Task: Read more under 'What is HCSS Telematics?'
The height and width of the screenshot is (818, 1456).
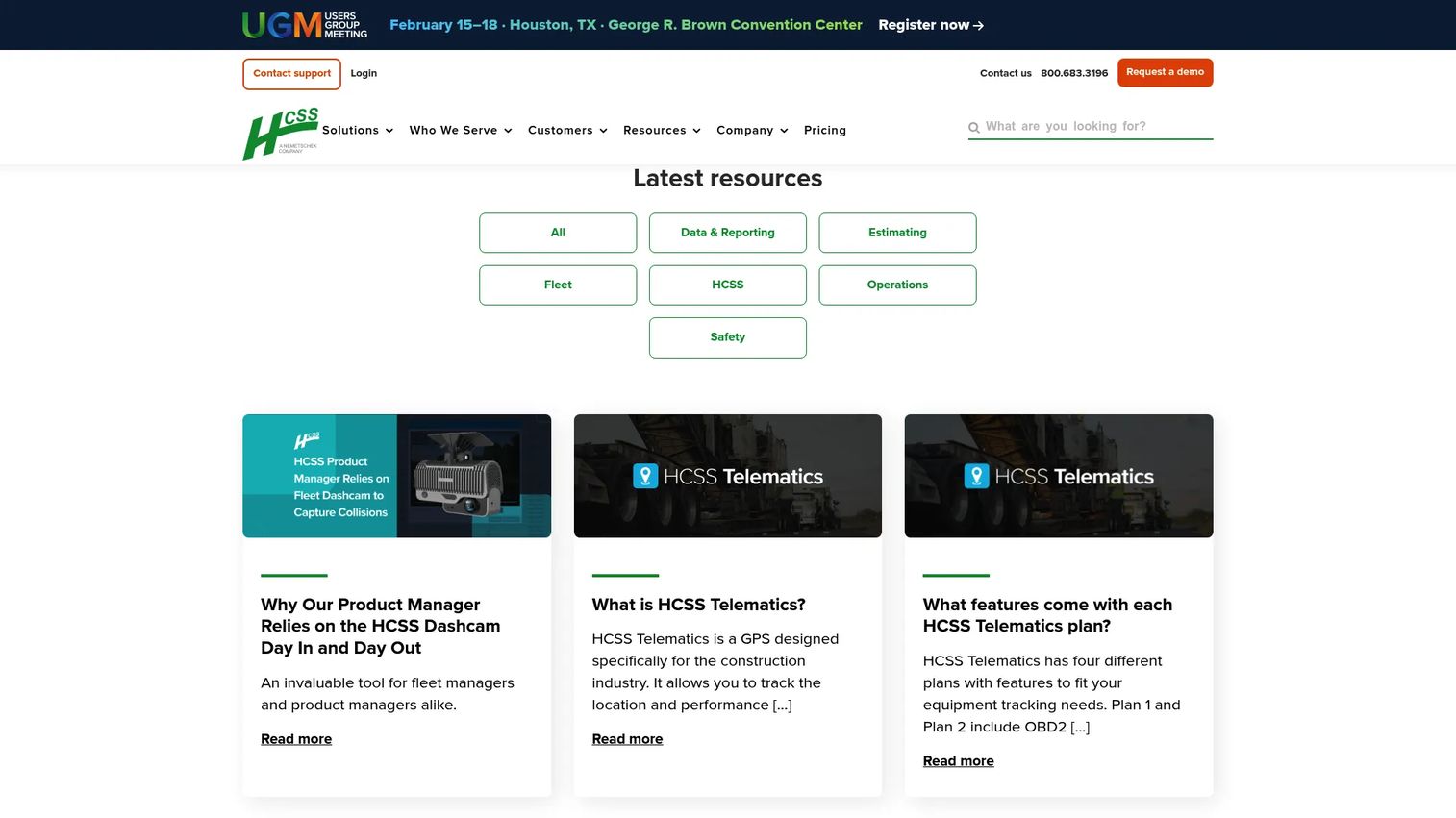Action: pos(627,739)
